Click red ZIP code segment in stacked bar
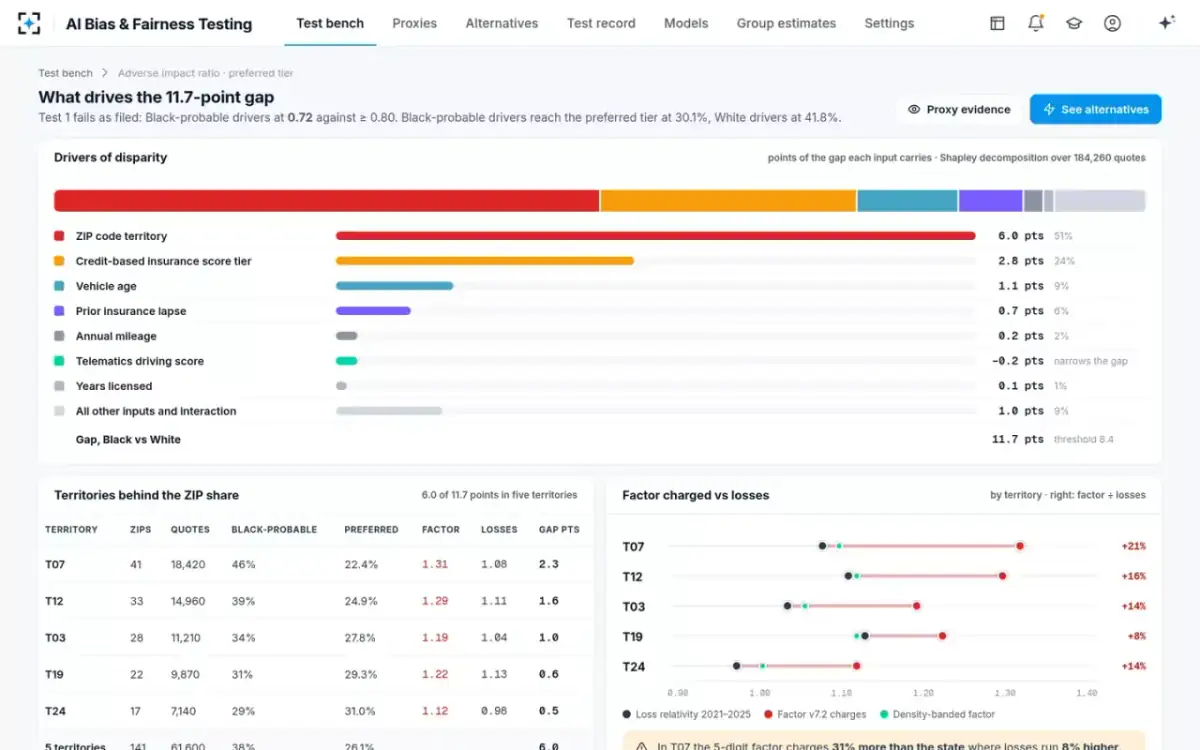The width and height of the screenshot is (1200, 750). tap(326, 200)
